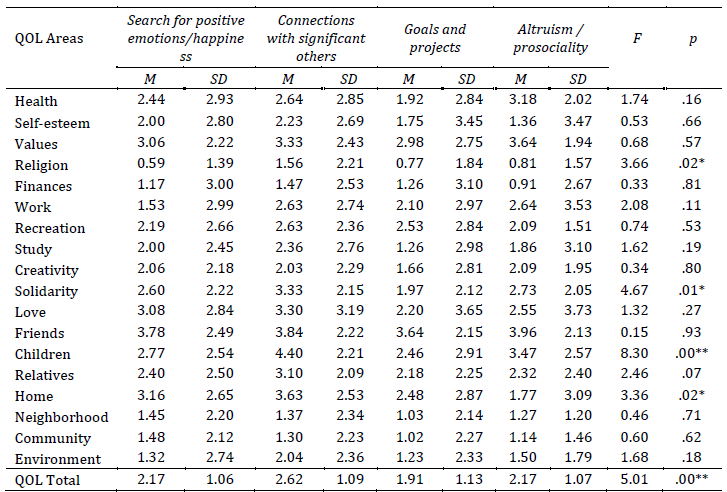Select the F value 5.01 for QOL Total
Screen dimensions: 727x492
point(636,482)
